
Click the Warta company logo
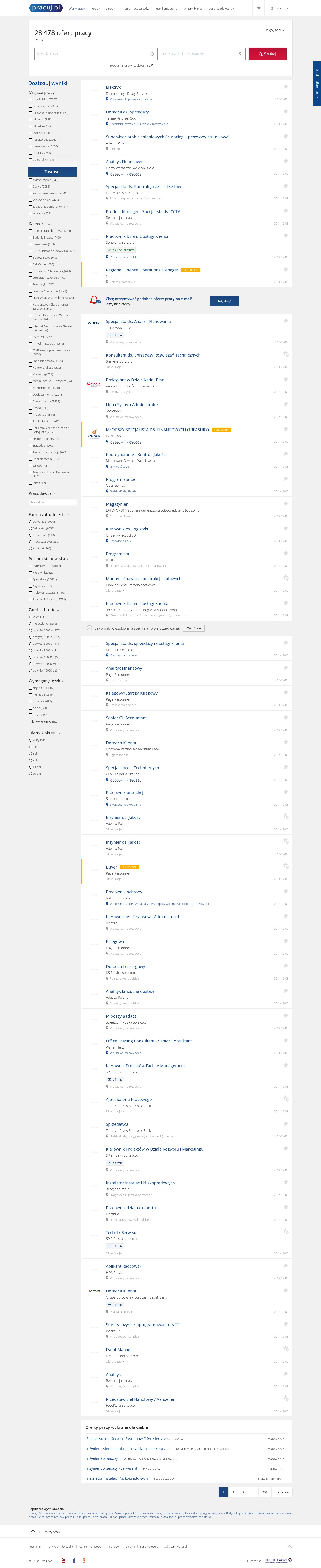coord(94,323)
